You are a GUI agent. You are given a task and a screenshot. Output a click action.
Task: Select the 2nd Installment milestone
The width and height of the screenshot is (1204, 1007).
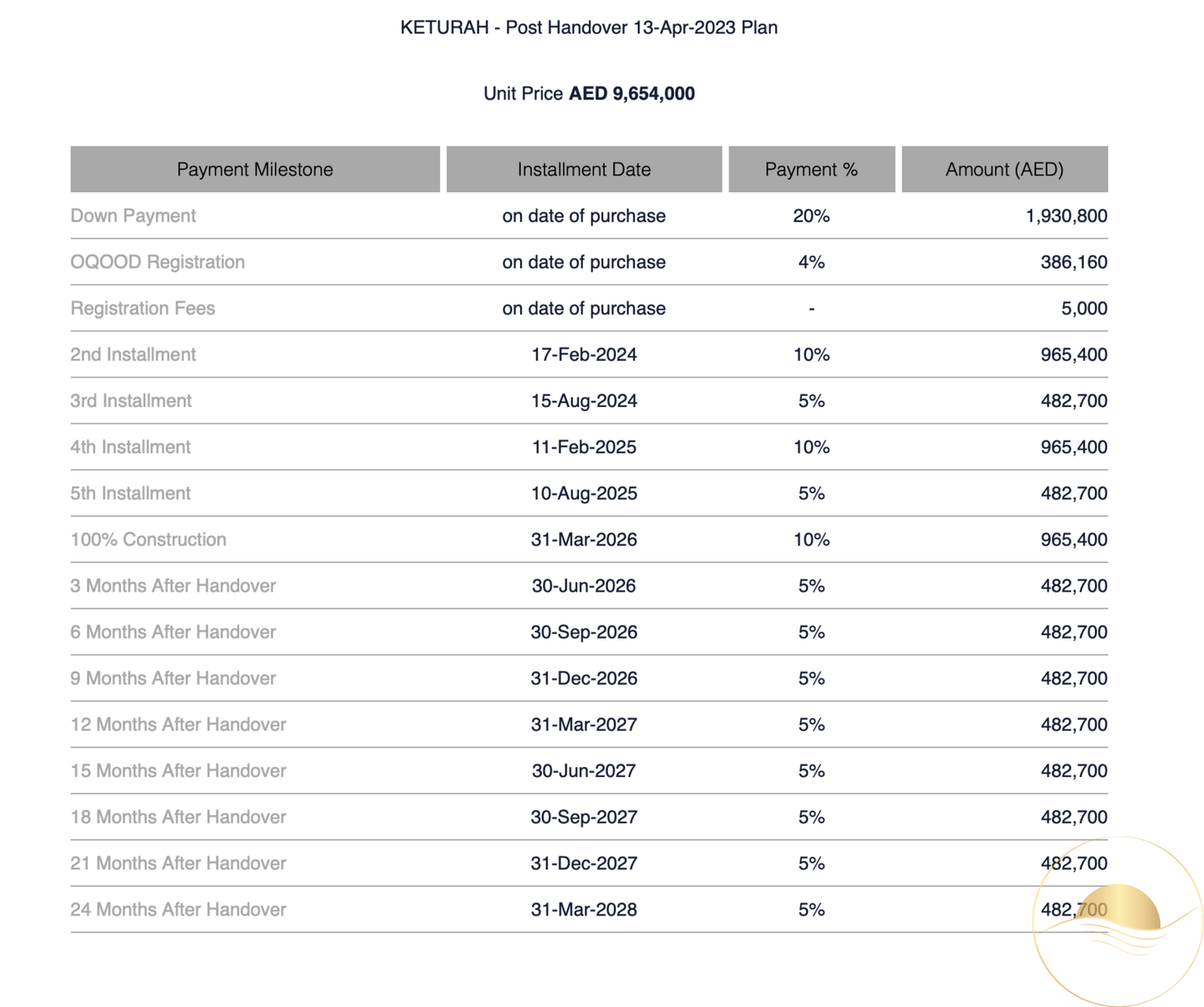(x=133, y=354)
